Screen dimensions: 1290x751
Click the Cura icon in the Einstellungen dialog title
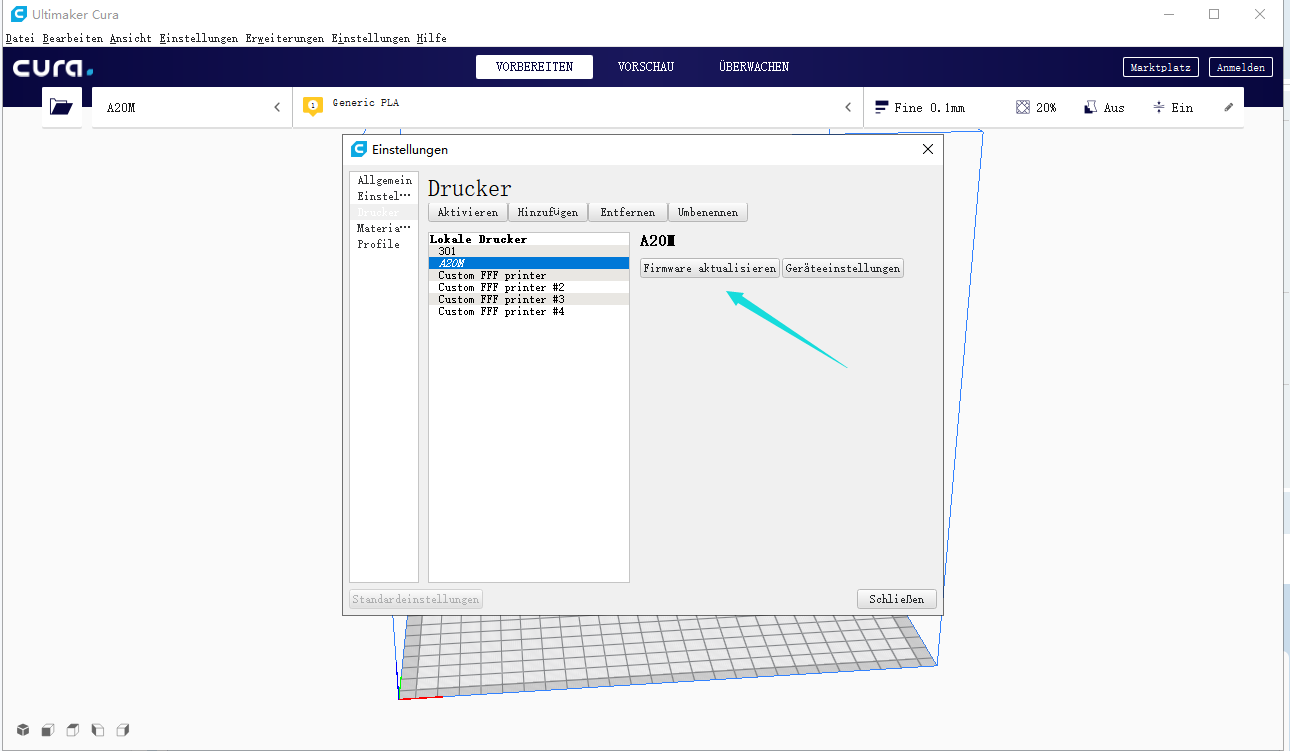click(359, 149)
